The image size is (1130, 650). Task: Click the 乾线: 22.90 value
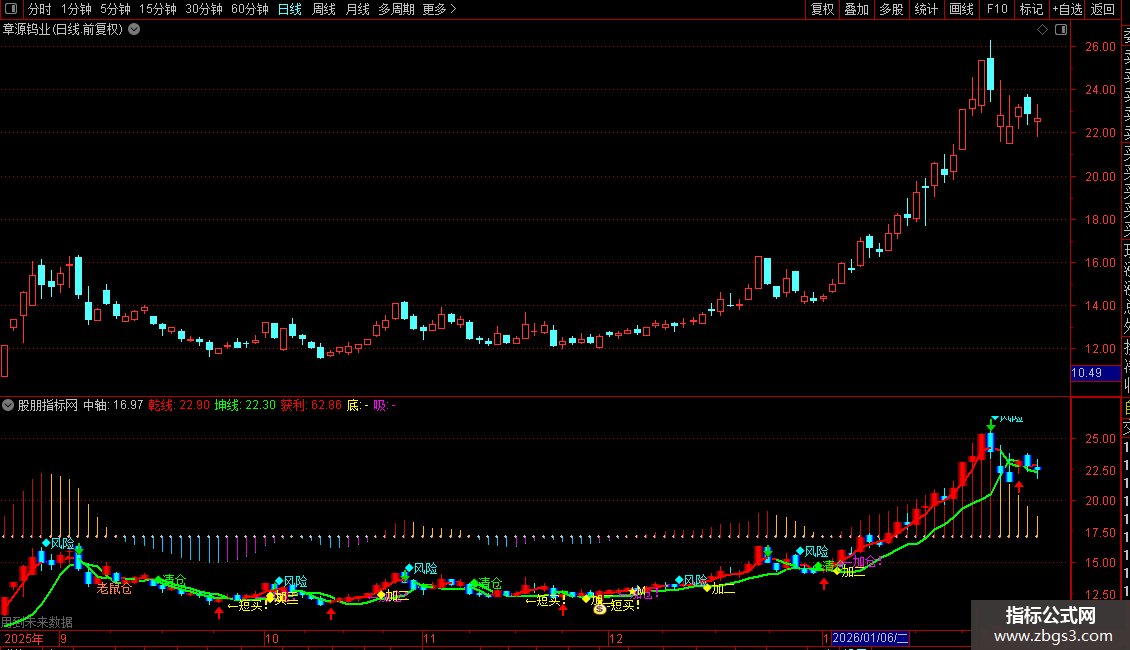tap(179, 405)
